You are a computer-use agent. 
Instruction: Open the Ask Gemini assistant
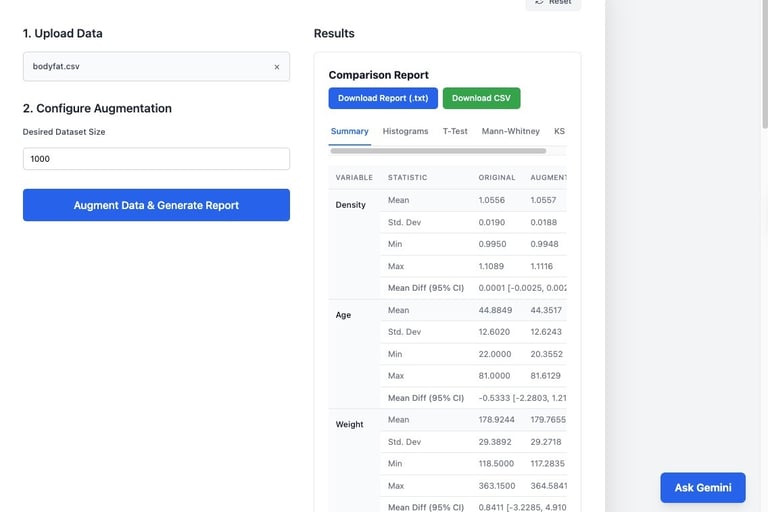click(x=702, y=487)
